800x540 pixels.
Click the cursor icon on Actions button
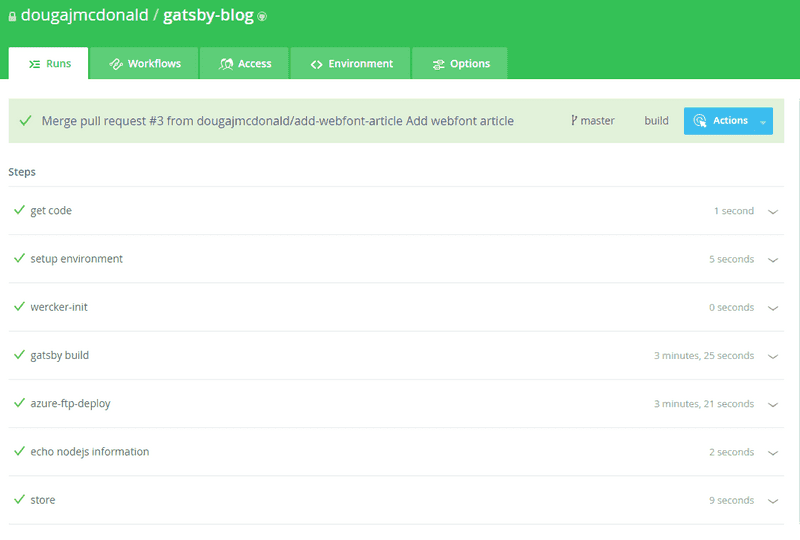coord(700,121)
